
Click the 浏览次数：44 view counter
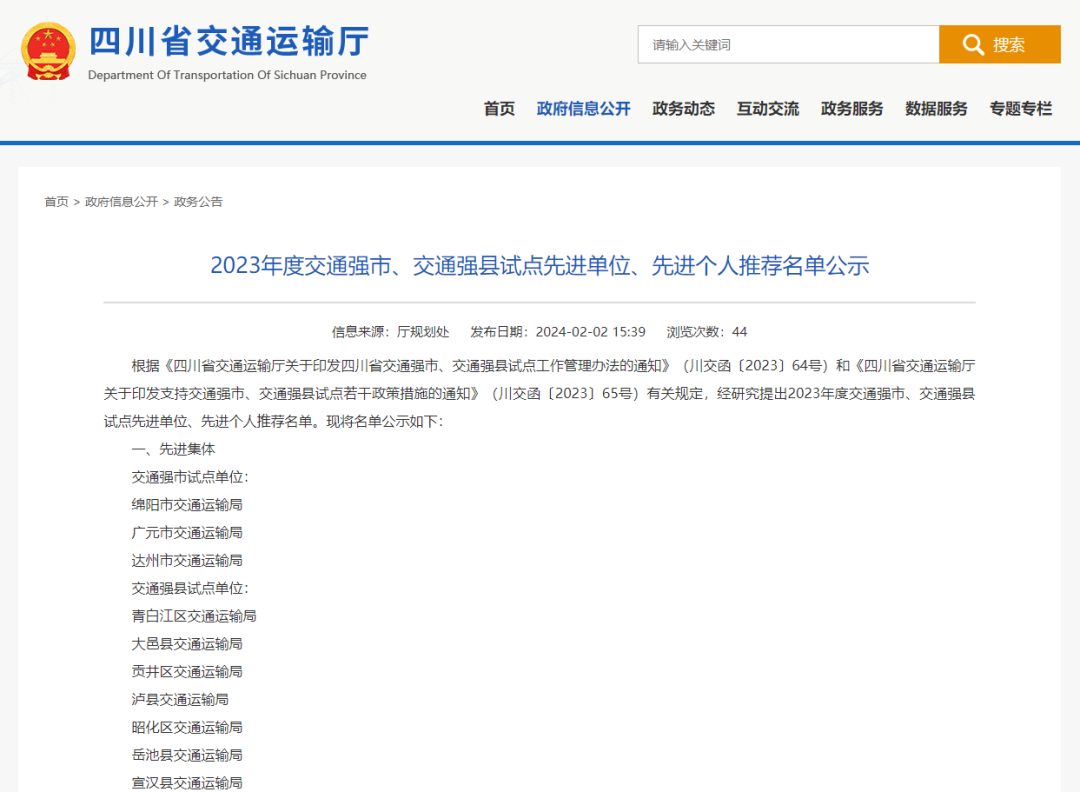click(x=707, y=332)
